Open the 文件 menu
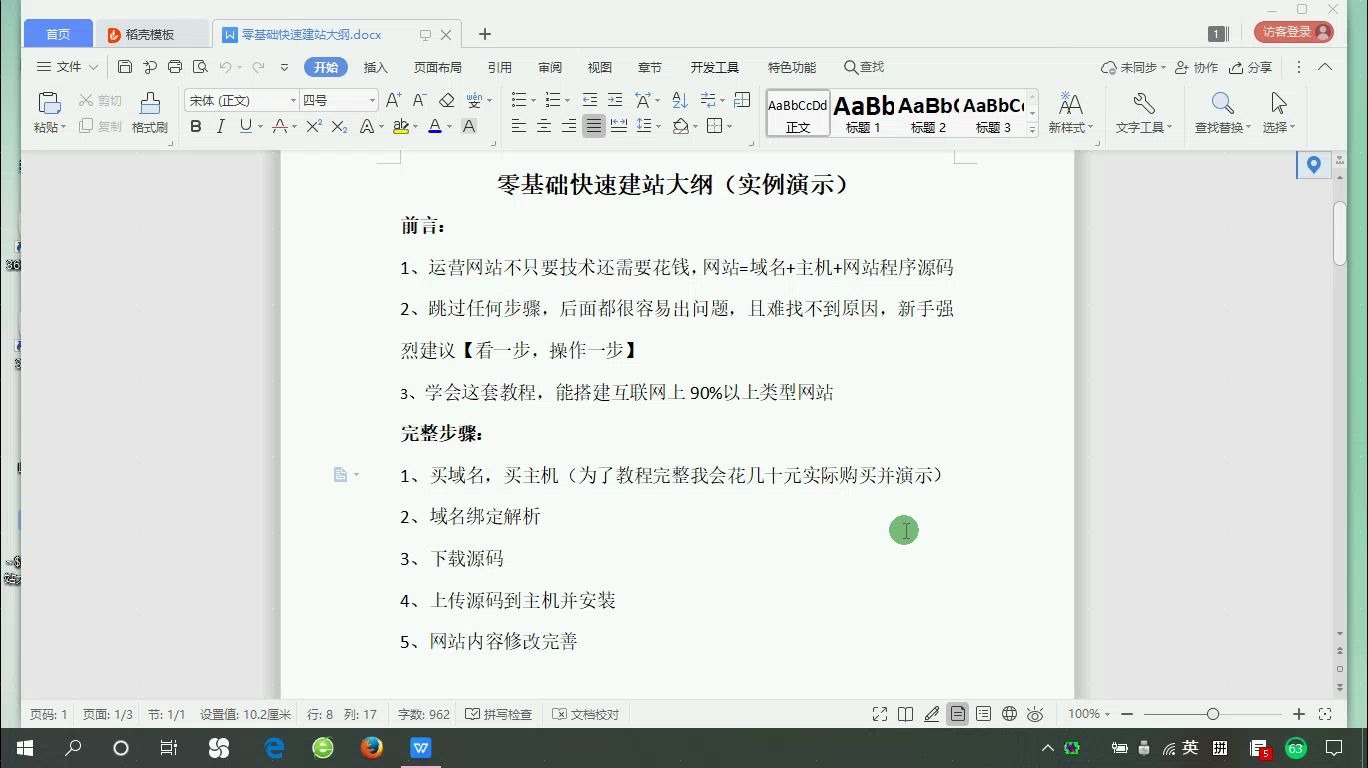The width and height of the screenshot is (1368, 768). coord(67,67)
